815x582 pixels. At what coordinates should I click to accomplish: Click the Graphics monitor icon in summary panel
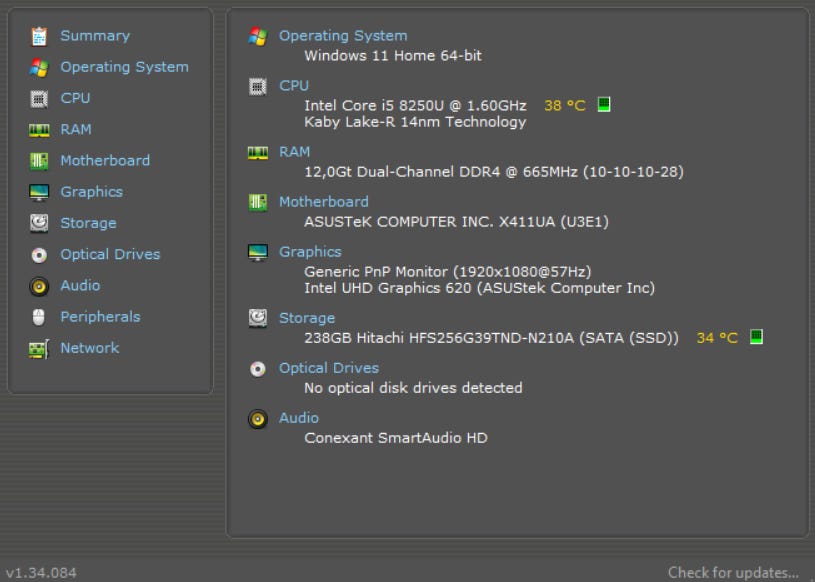click(258, 253)
